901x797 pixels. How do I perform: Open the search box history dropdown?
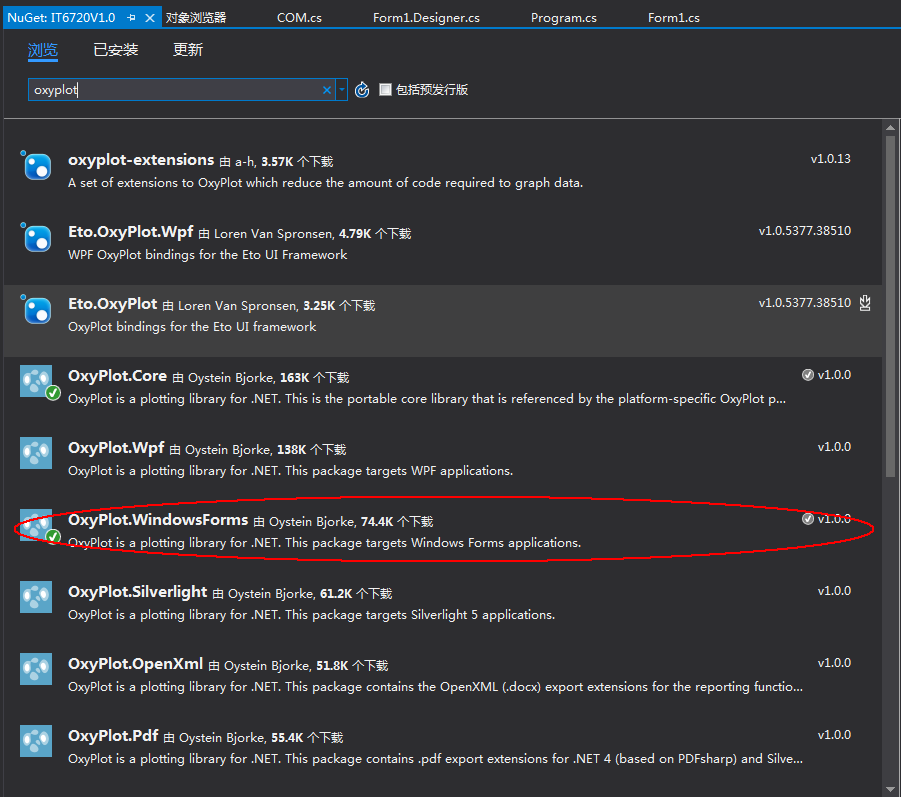pos(342,90)
